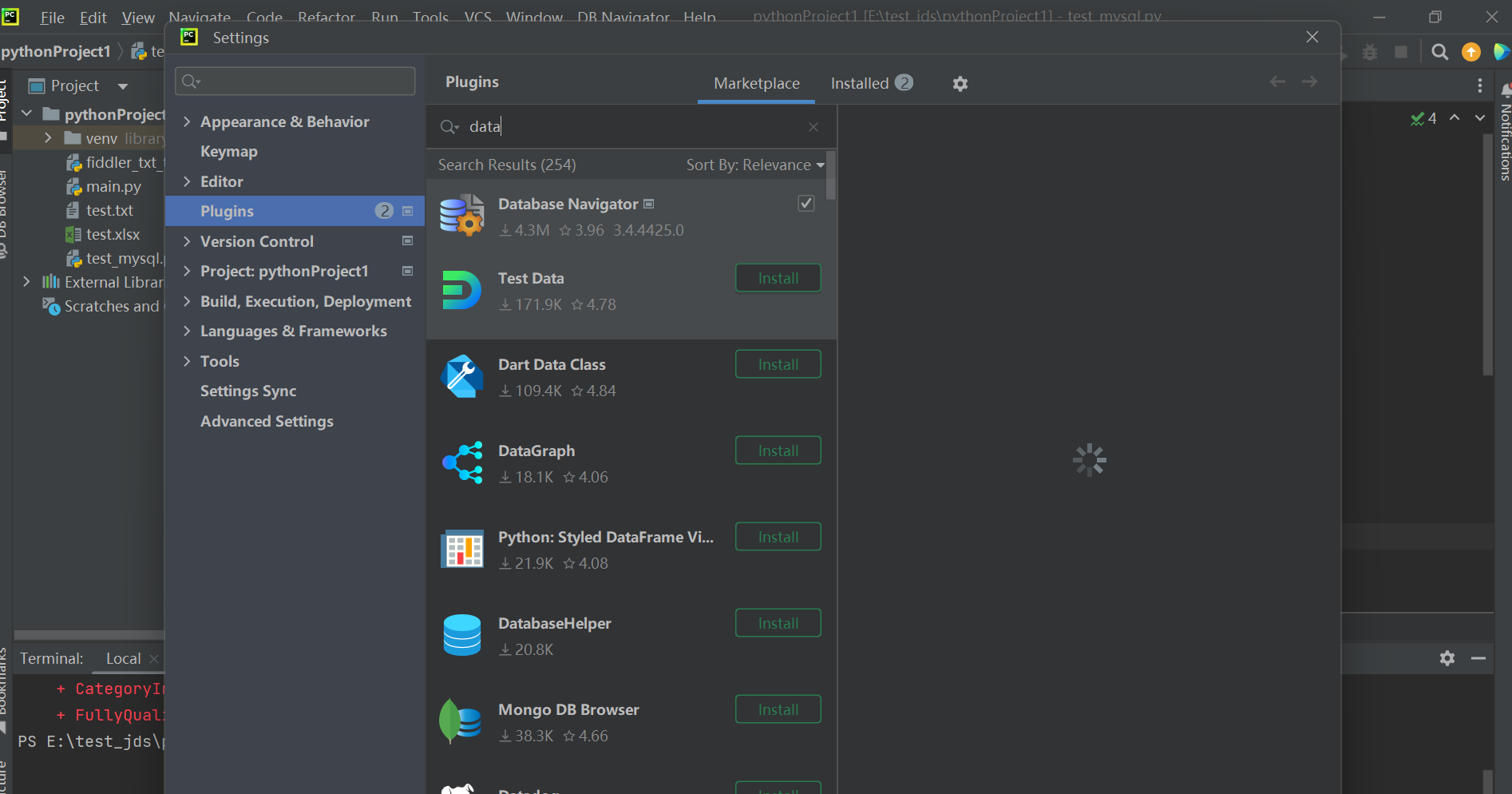Hide the terminal panel with minus icon
1512x794 pixels.
1478,658
